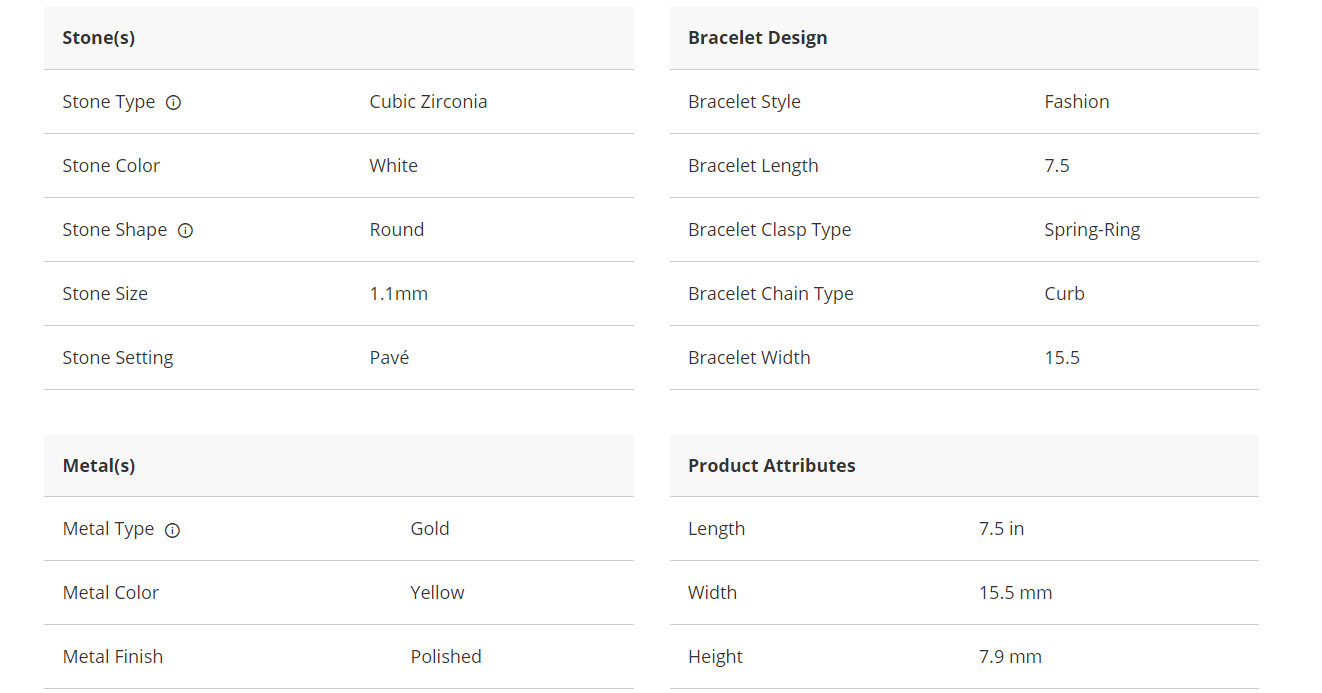Click the Stone(s) section header

(x=99, y=38)
